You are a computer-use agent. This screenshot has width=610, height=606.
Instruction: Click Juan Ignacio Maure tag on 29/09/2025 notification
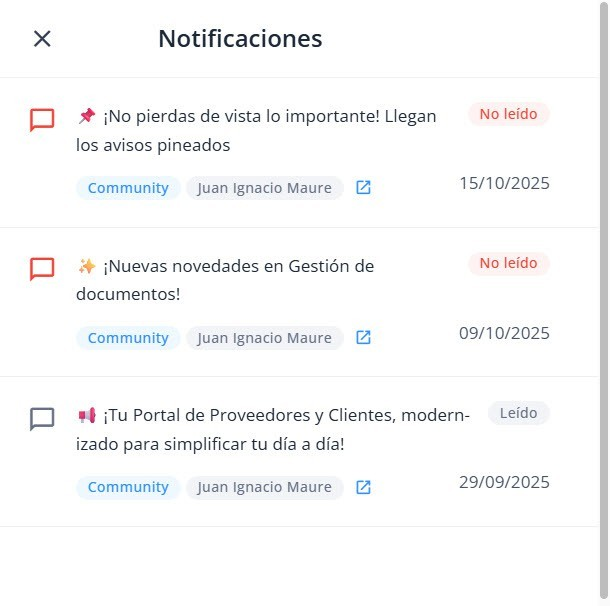pos(265,487)
